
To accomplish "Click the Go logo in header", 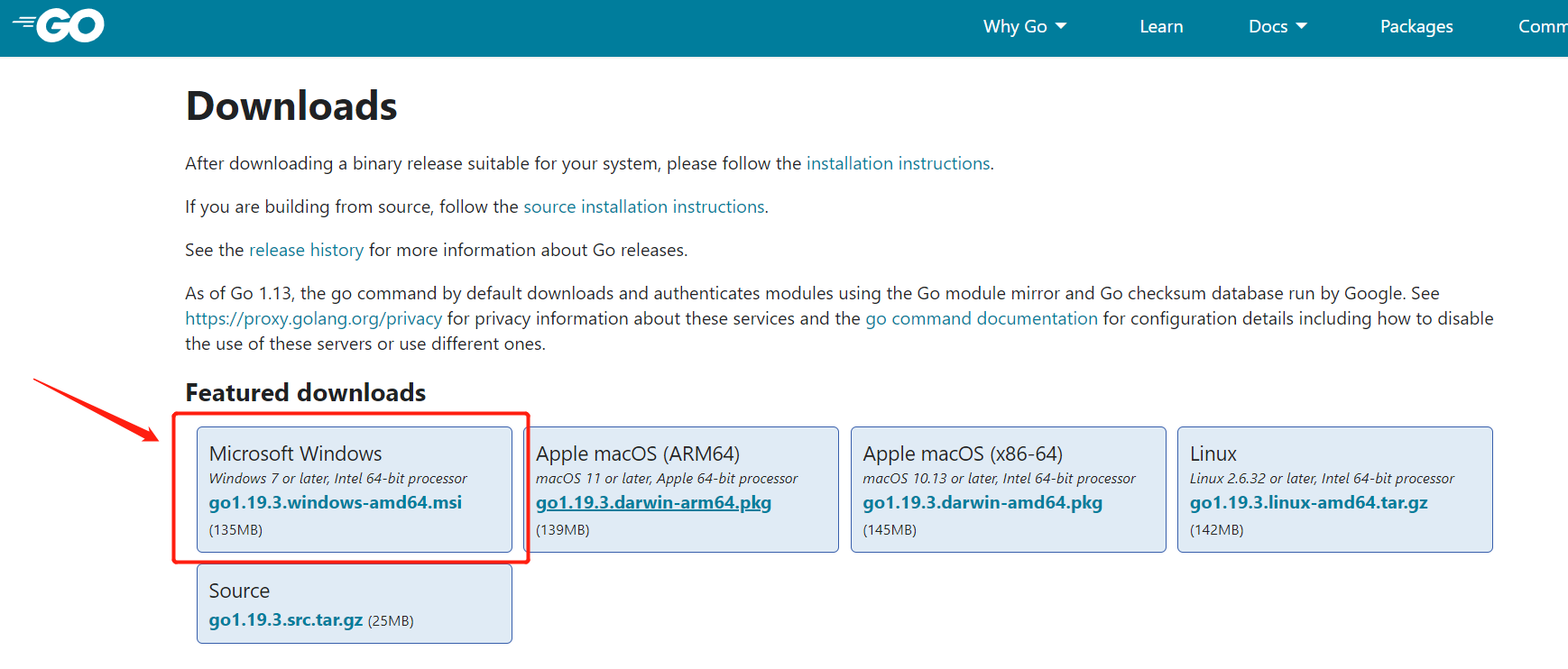I will pos(59,25).
